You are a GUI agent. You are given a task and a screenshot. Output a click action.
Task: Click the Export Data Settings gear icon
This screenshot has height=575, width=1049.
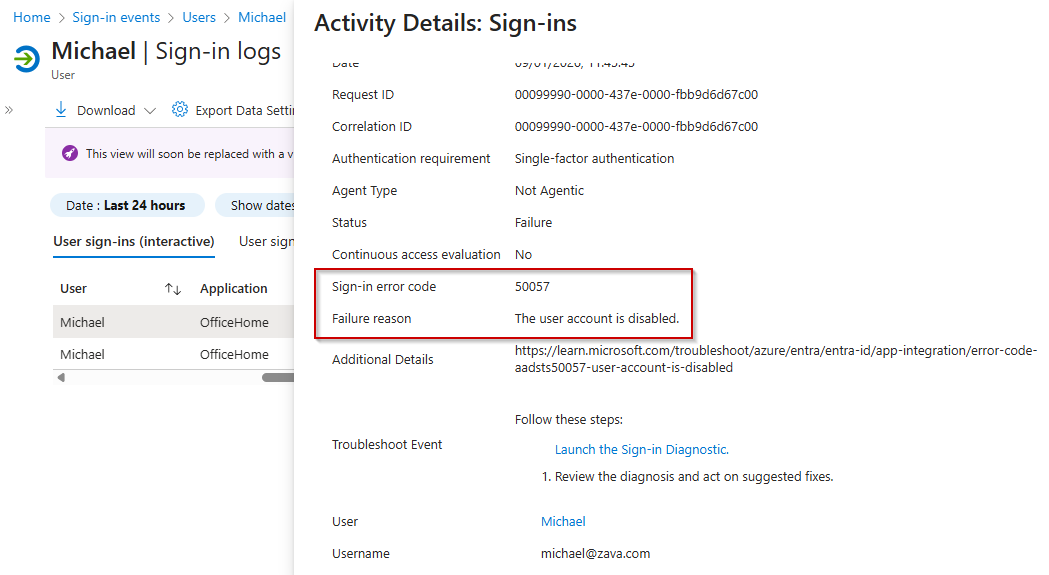tap(180, 110)
